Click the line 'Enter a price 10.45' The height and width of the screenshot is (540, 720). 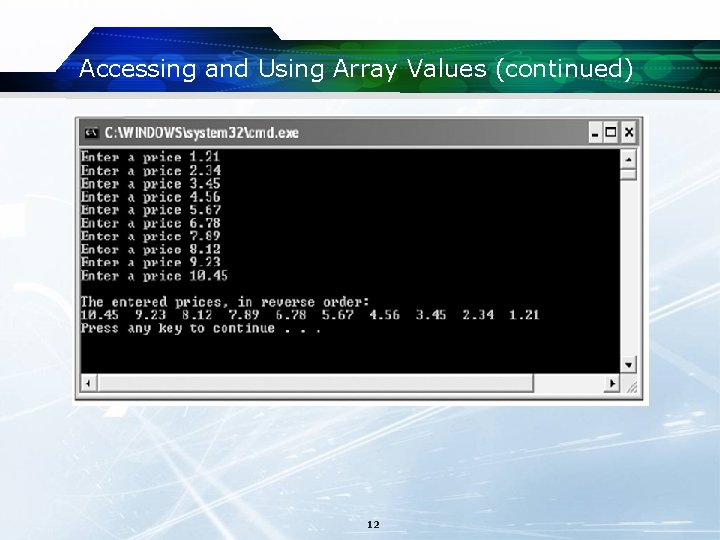coord(154,276)
